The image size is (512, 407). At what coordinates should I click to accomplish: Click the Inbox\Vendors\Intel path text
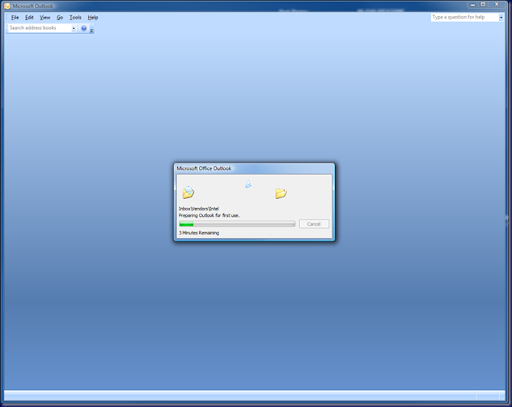[x=199, y=209]
